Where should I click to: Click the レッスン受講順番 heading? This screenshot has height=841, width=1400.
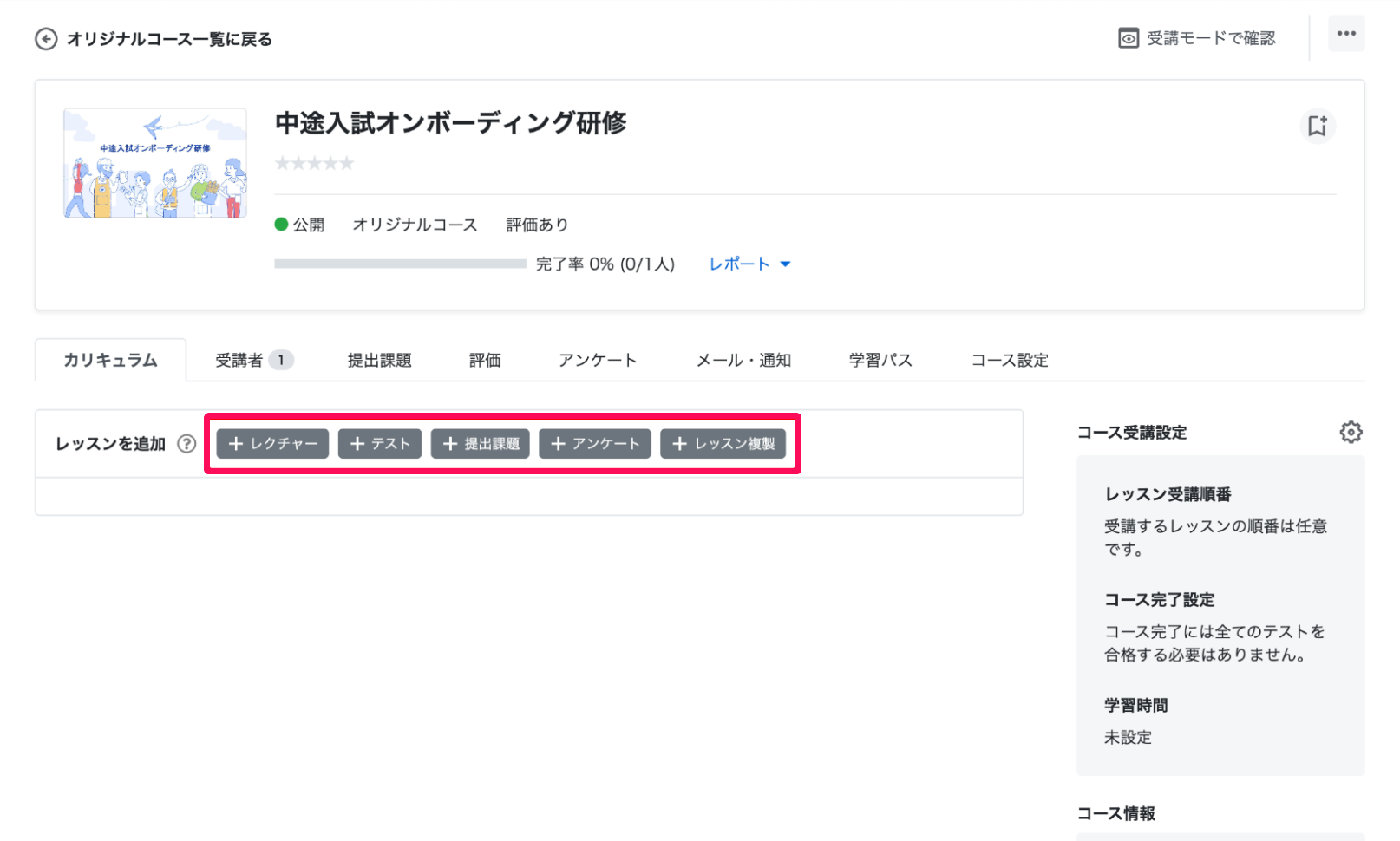[x=1168, y=494]
